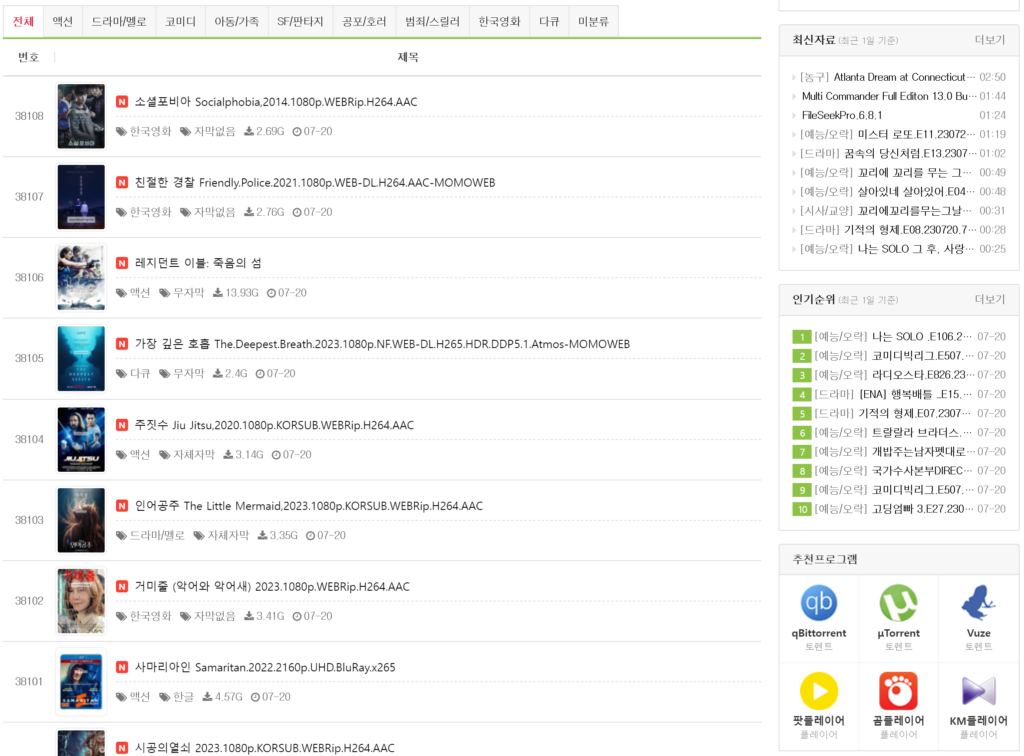The height and width of the screenshot is (756, 1024).
Task: Open FileSeekPro.6.8.1 recent item
Action: point(842,115)
